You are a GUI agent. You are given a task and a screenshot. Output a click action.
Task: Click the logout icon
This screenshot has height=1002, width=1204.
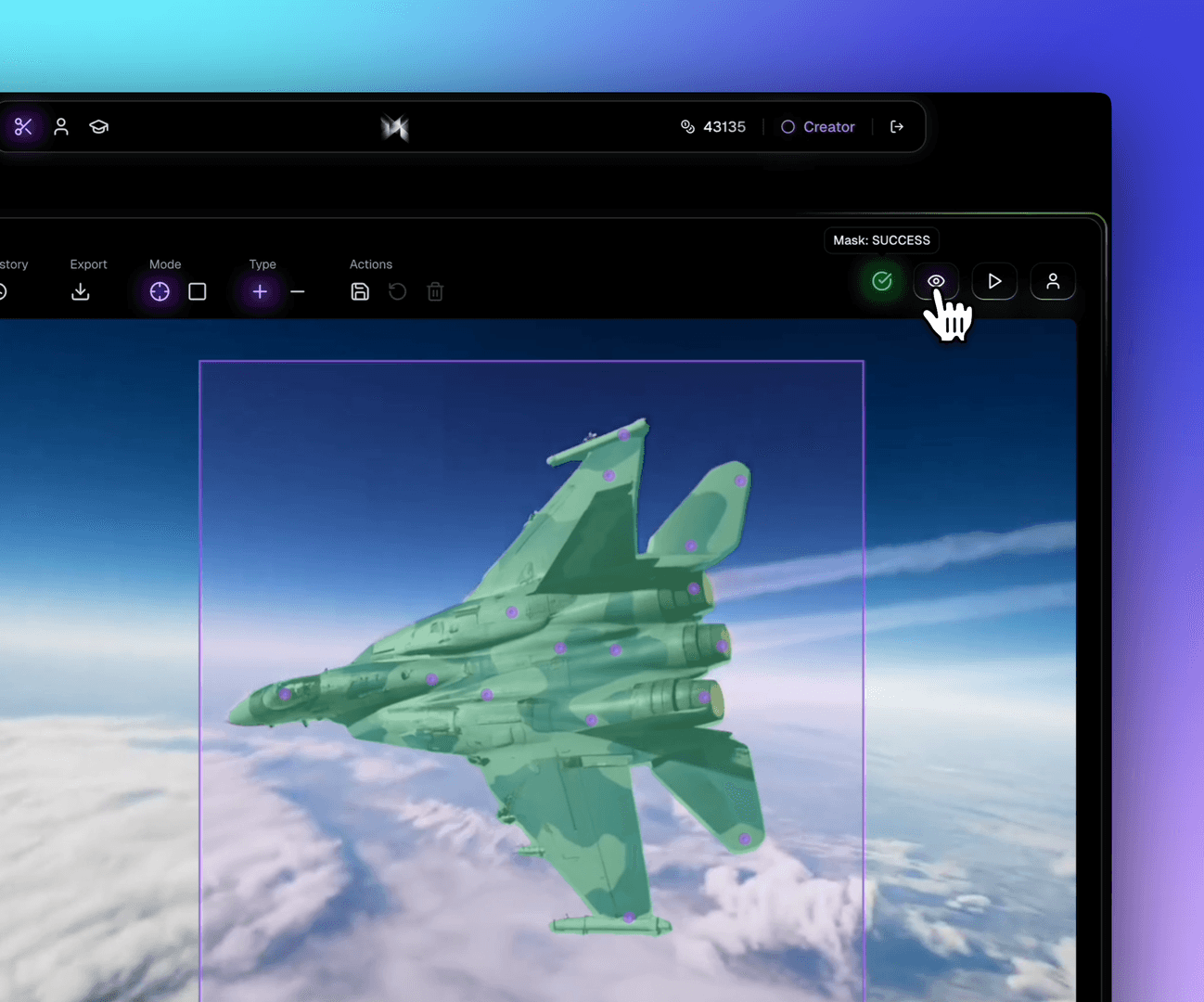(x=897, y=127)
